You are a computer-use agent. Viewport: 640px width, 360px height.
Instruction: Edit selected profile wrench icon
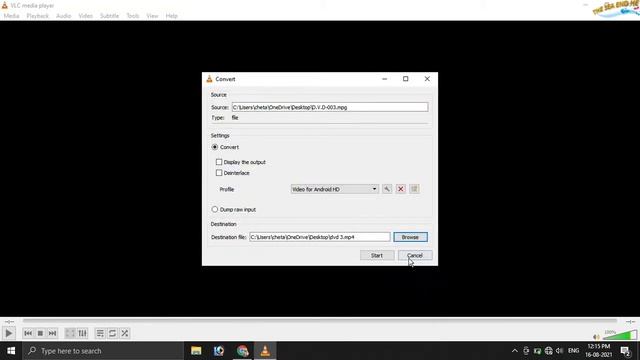click(x=387, y=189)
